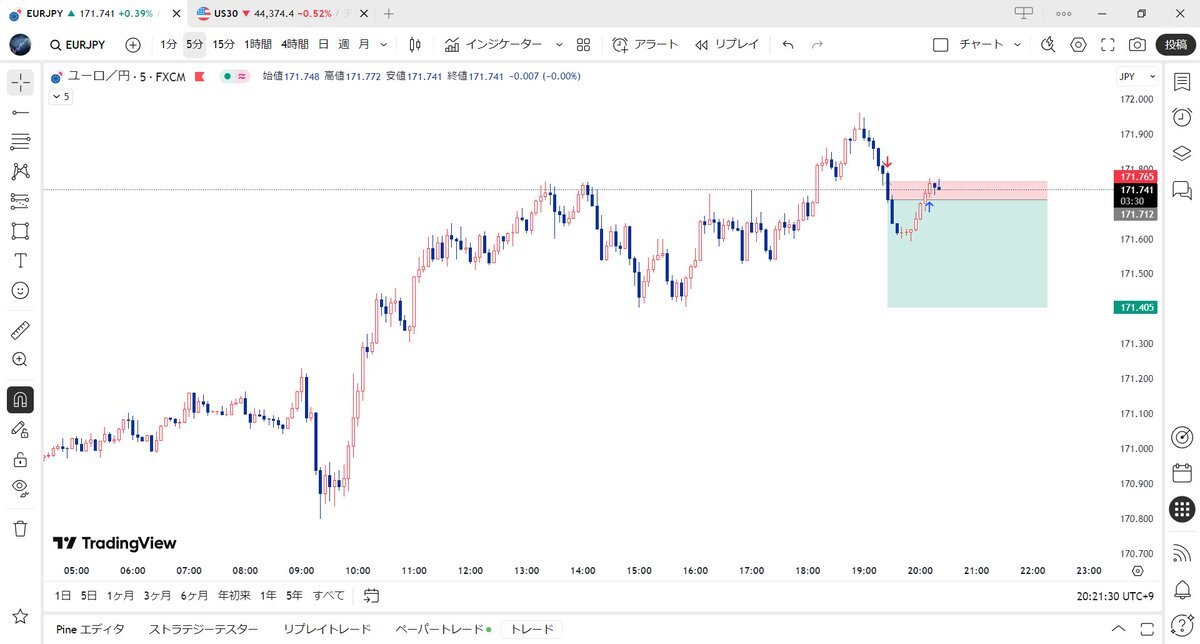1200x644 pixels.
Task: Open chart settings hexagon in top toolbar
Action: (1078, 45)
